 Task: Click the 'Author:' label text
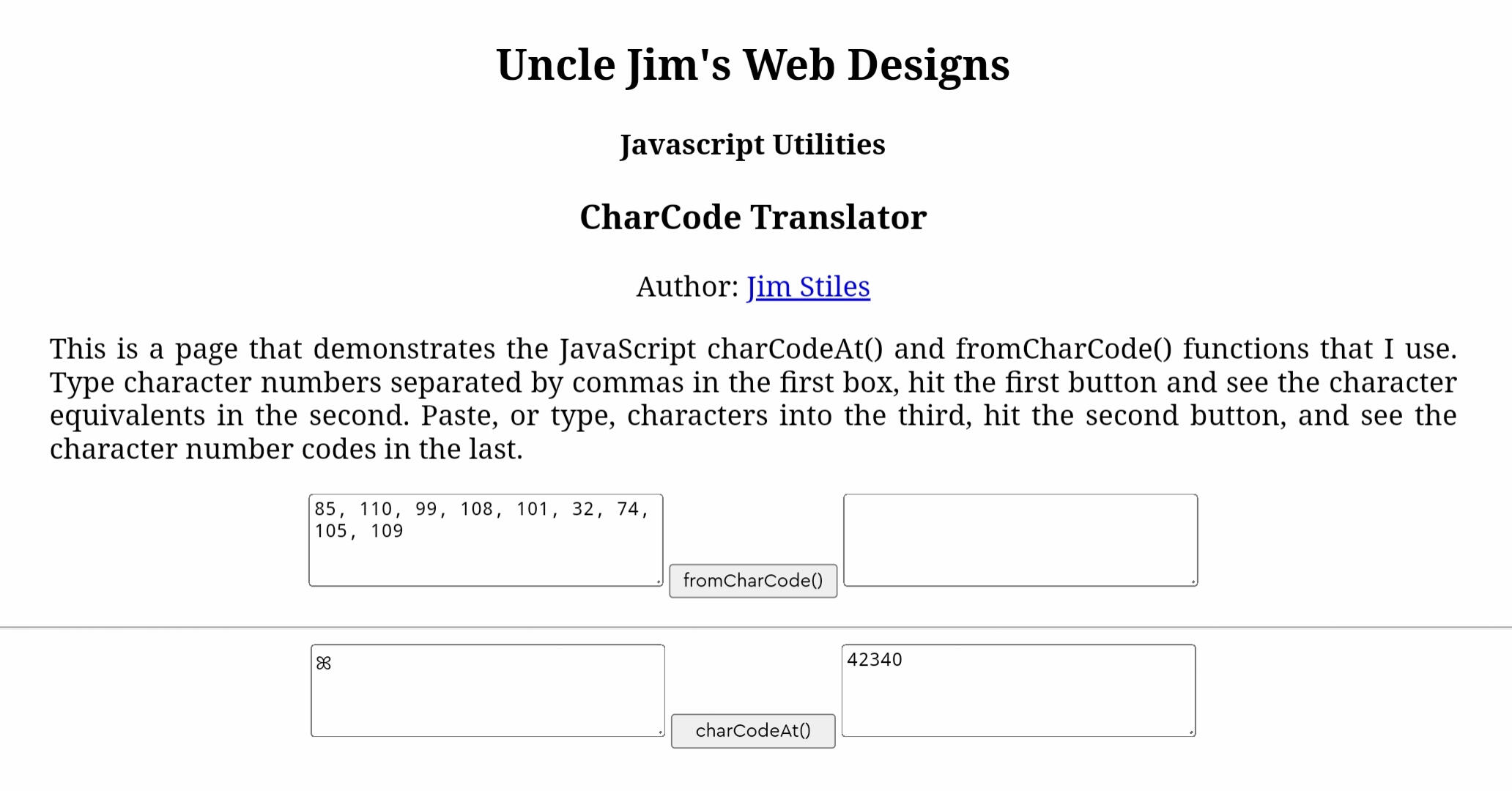pos(686,287)
